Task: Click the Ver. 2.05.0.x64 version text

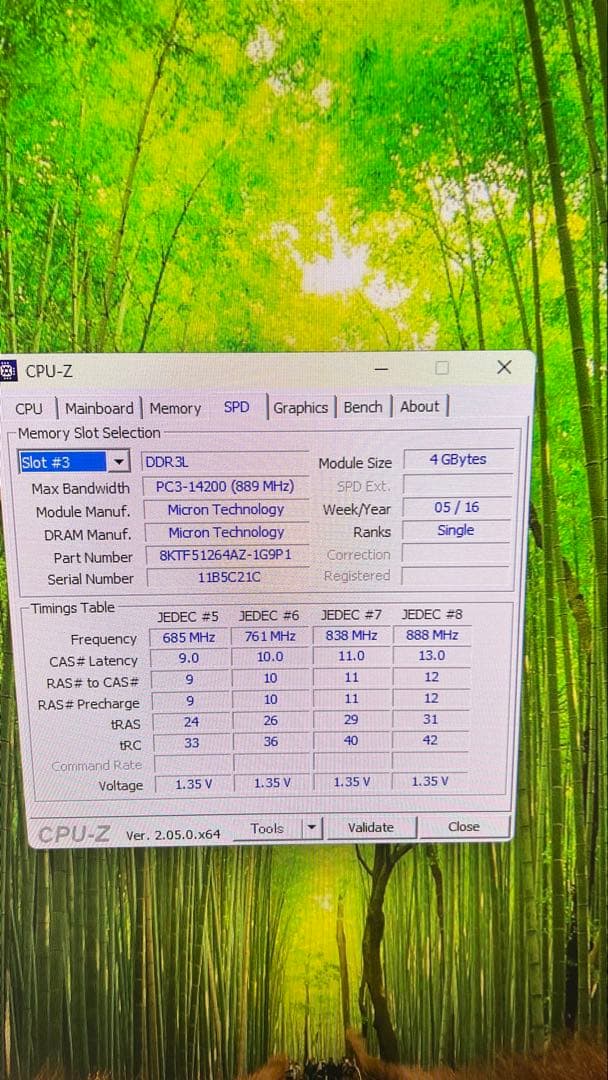Action: point(173,835)
